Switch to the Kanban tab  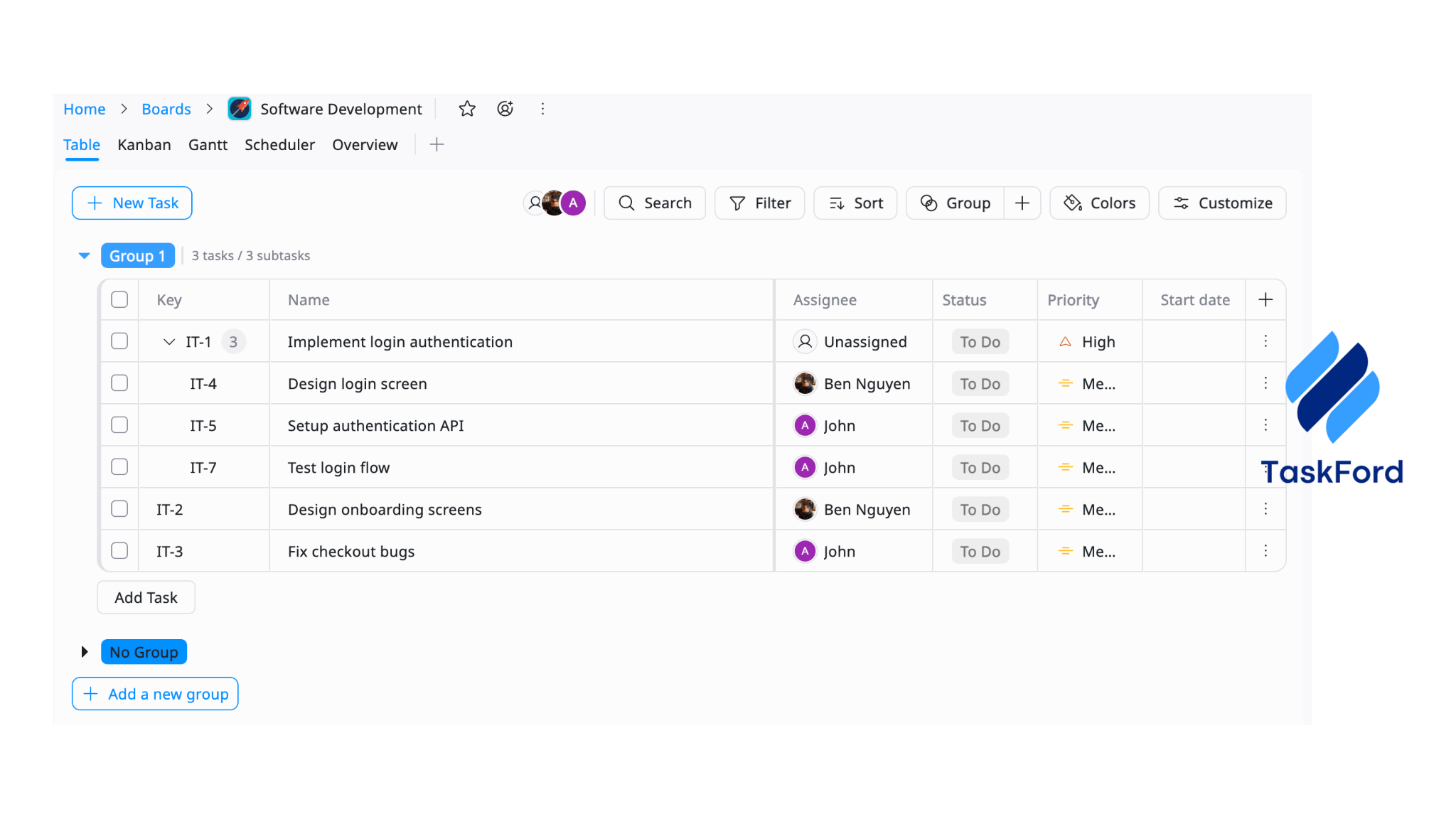click(144, 145)
